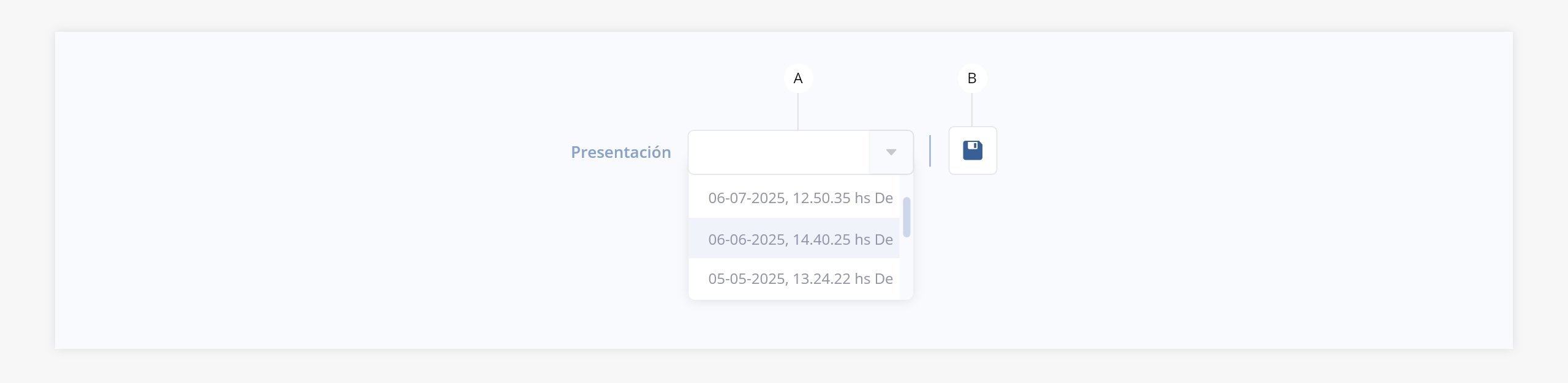Image resolution: width=1568 pixels, height=383 pixels.
Task: Click the vertical divider before the save button
Action: click(x=930, y=151)
